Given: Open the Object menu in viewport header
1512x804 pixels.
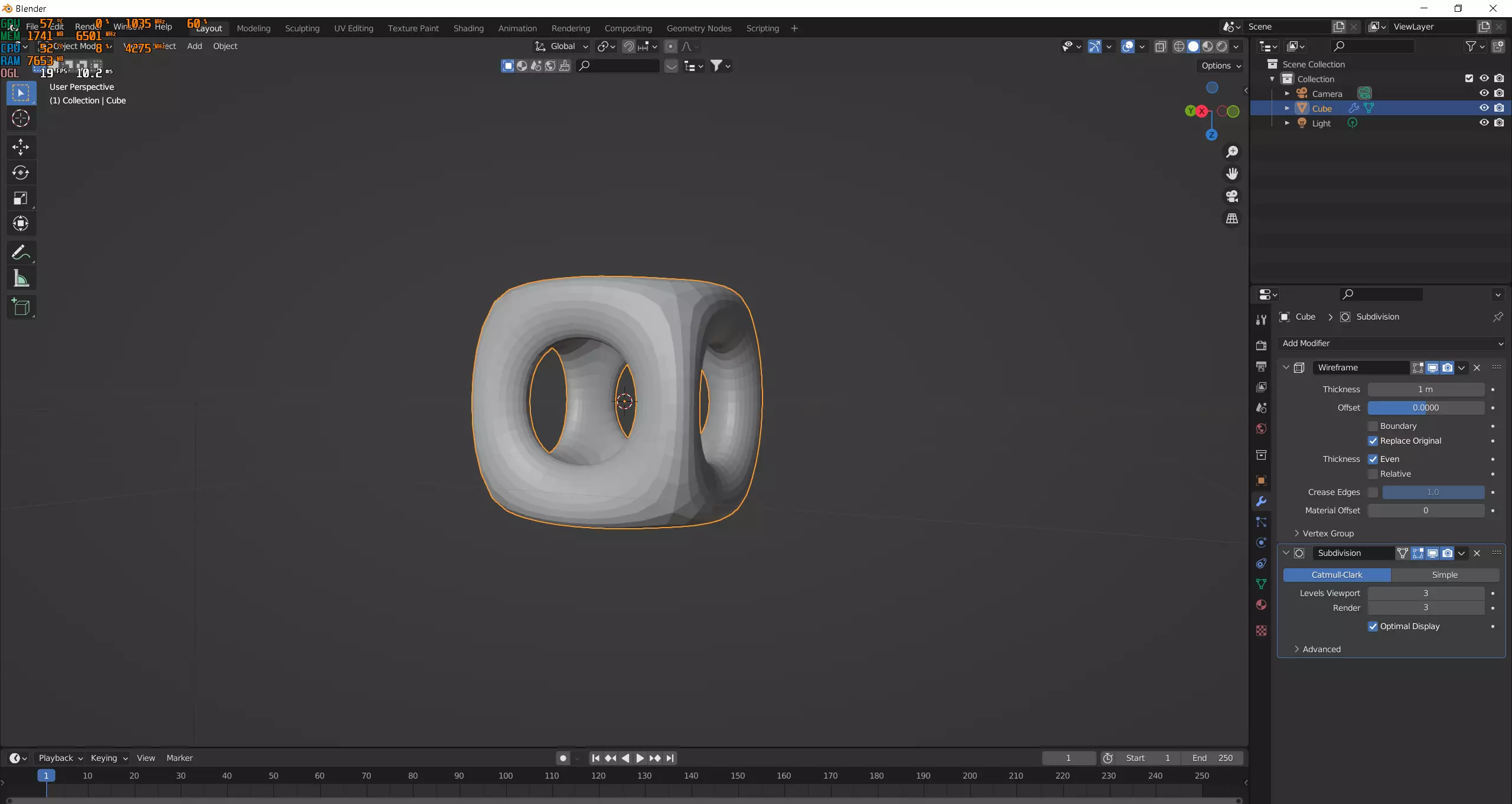Looking at the screenshot, I should (225, 46).
